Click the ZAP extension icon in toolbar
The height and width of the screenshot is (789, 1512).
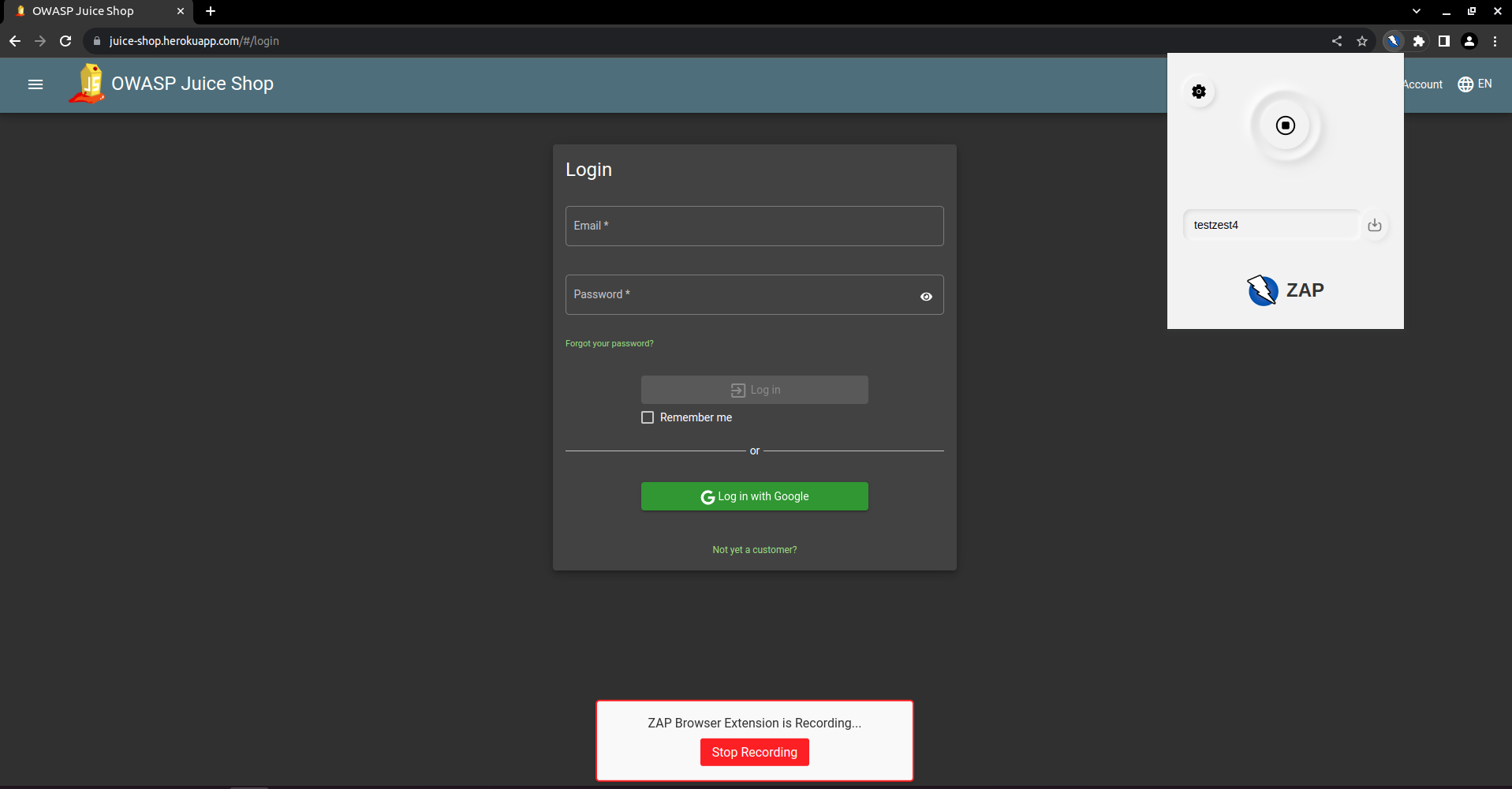point(1393,41)
